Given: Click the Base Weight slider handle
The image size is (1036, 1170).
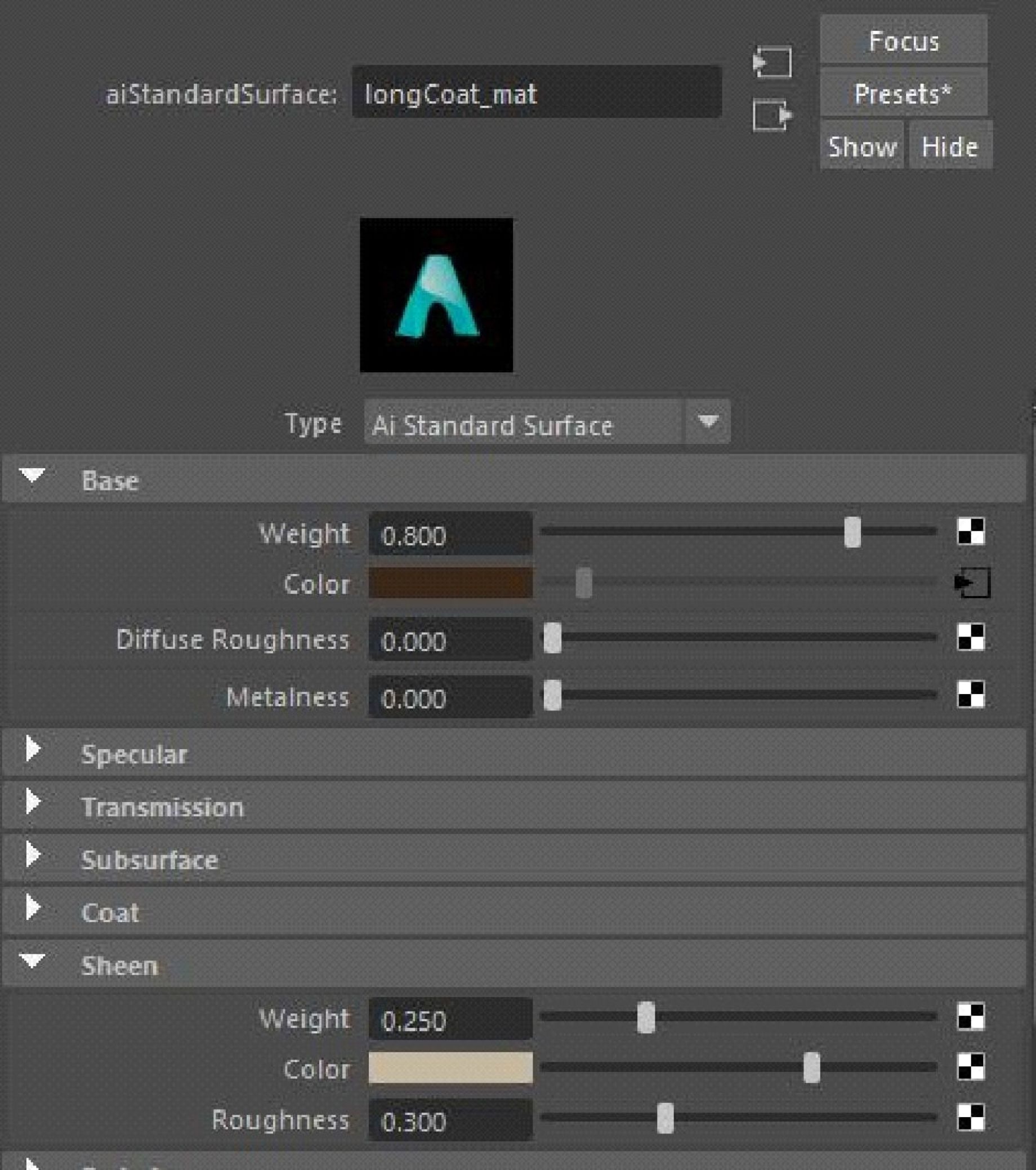Looking at the screenshot, I should (x=852, y=532).
